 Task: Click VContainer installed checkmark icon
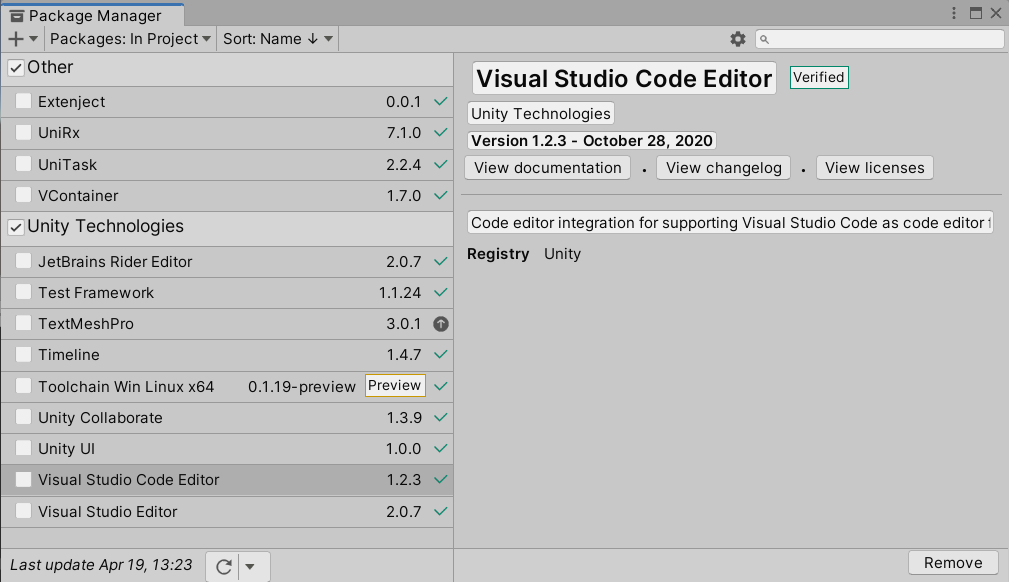(x=441, y=195)
